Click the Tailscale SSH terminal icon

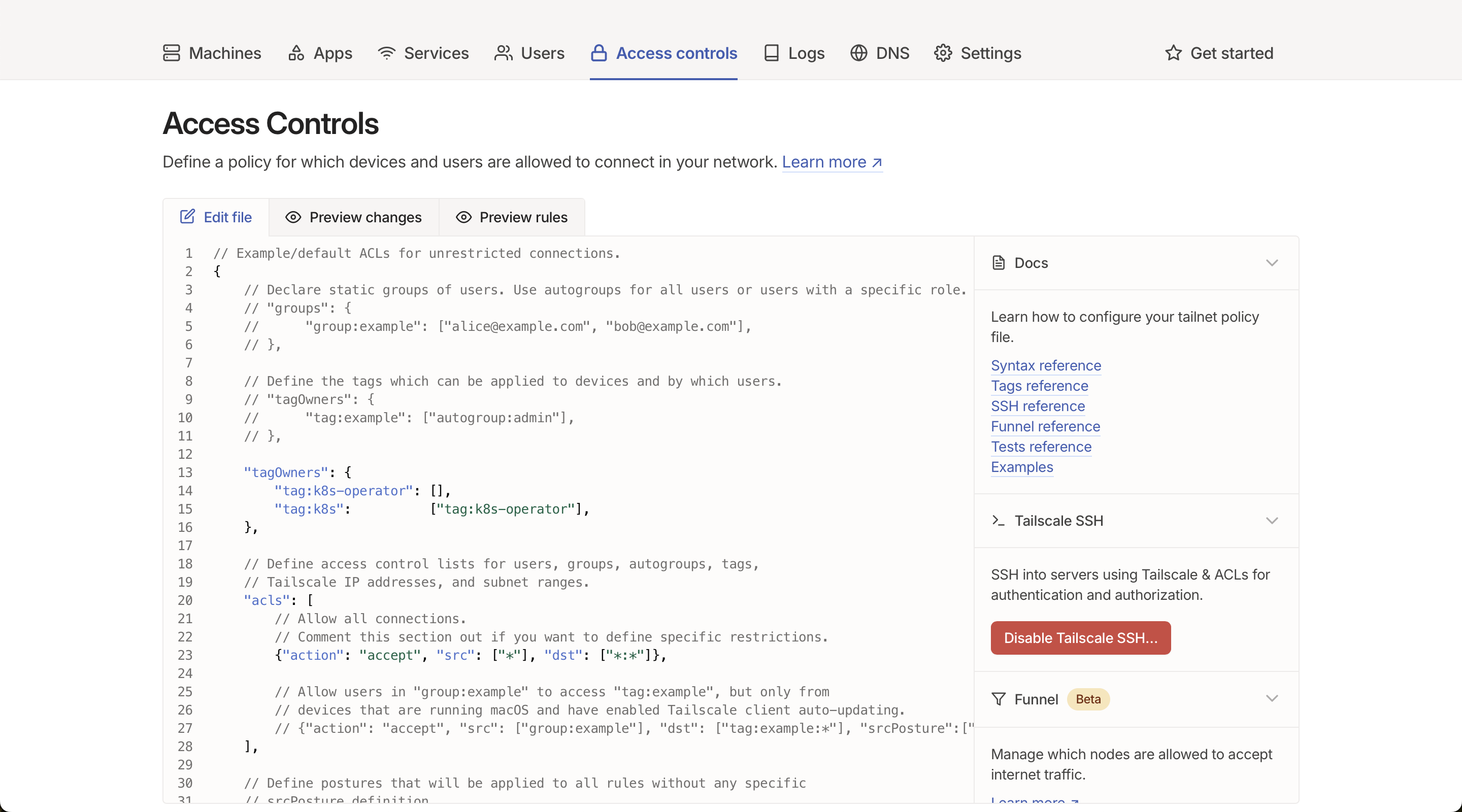tap(999, 520)
